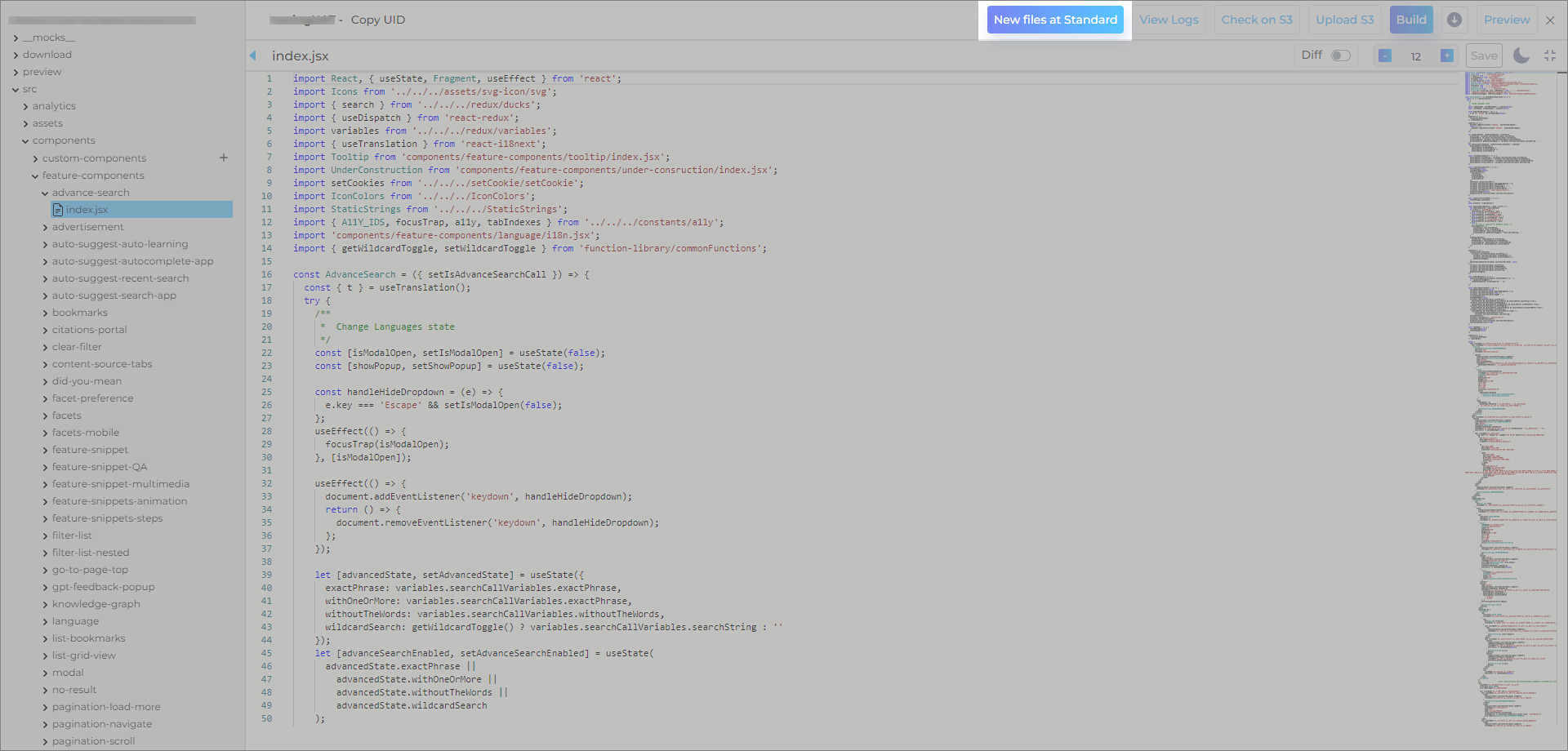Click New files at Standard button
Screen dimensions: 1568x751
[1055, 20]
